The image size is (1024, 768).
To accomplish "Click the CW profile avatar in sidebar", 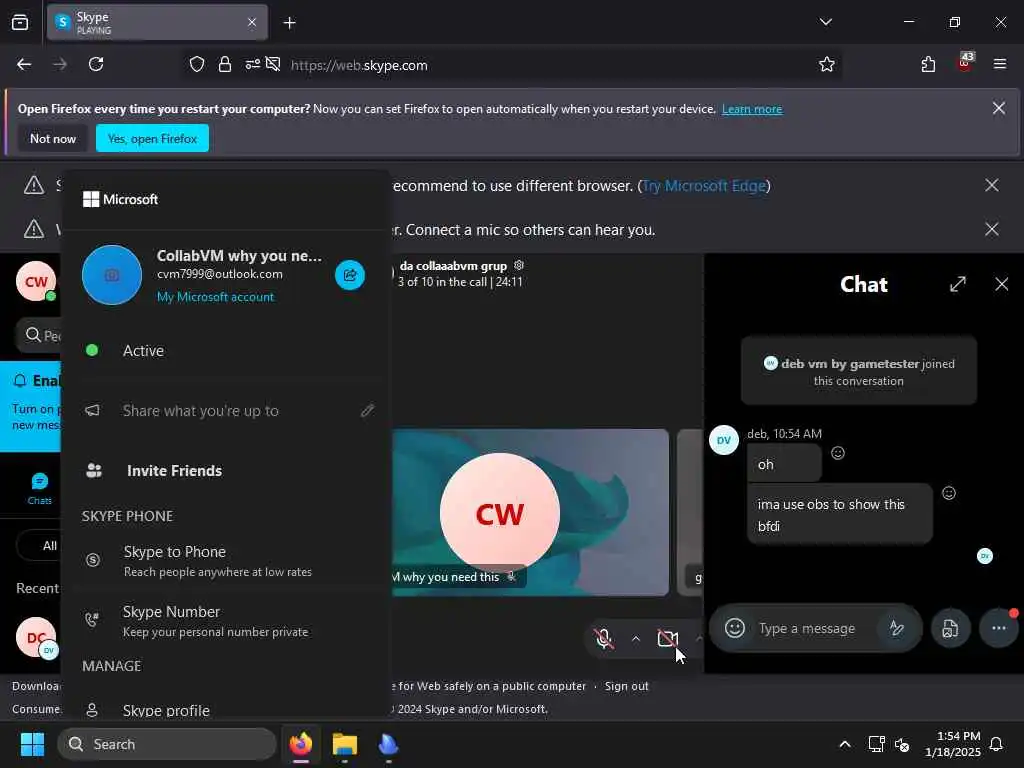I will coord(36,281).
